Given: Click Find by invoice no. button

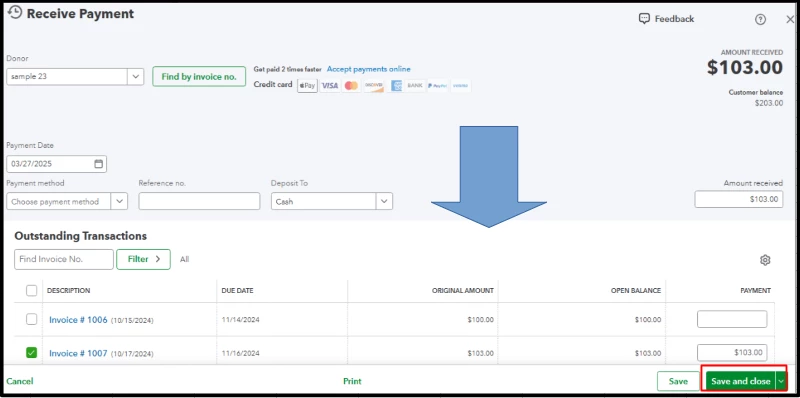Looking at the screenshot, I should coord(199,77).
